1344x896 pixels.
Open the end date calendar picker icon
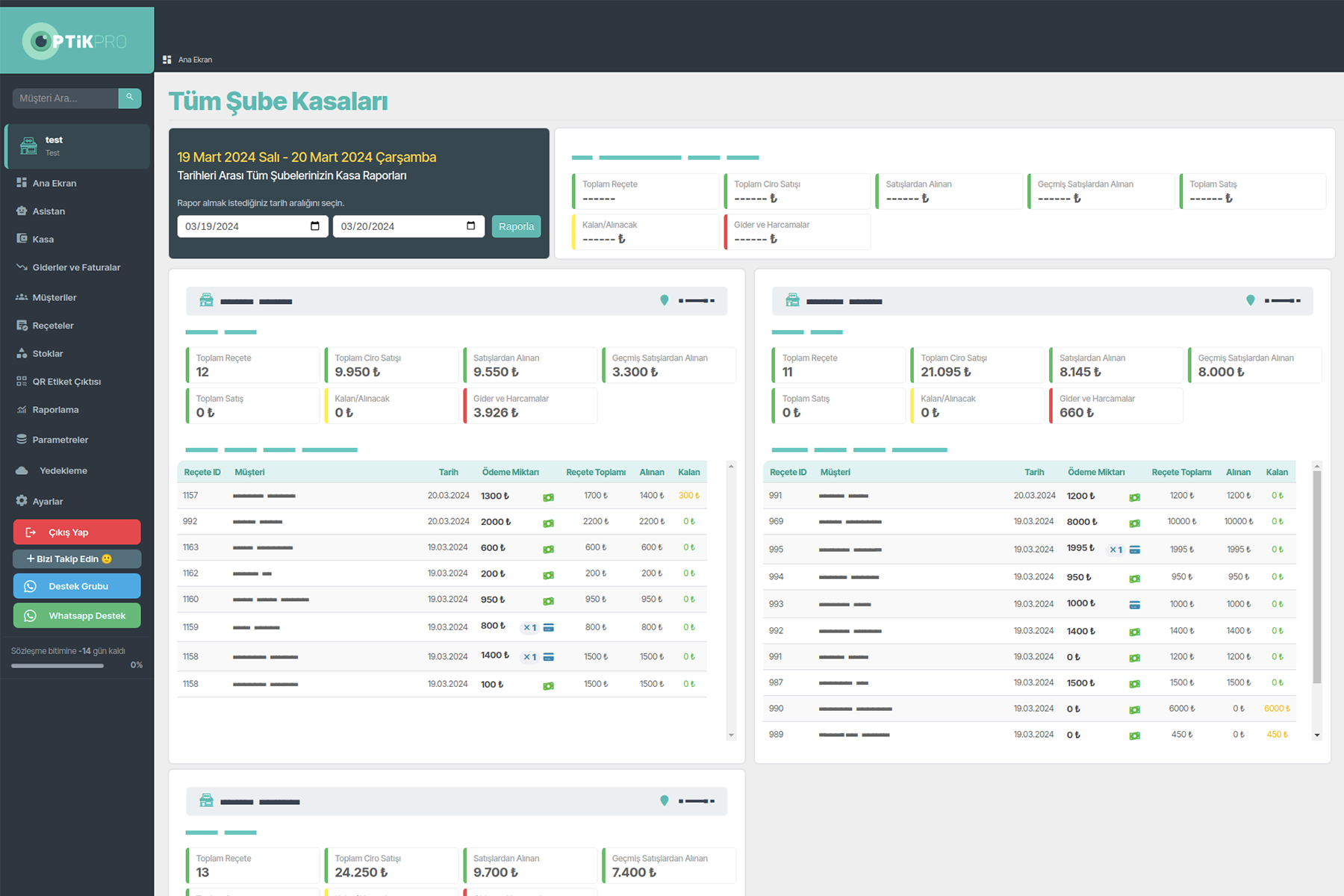470,226
